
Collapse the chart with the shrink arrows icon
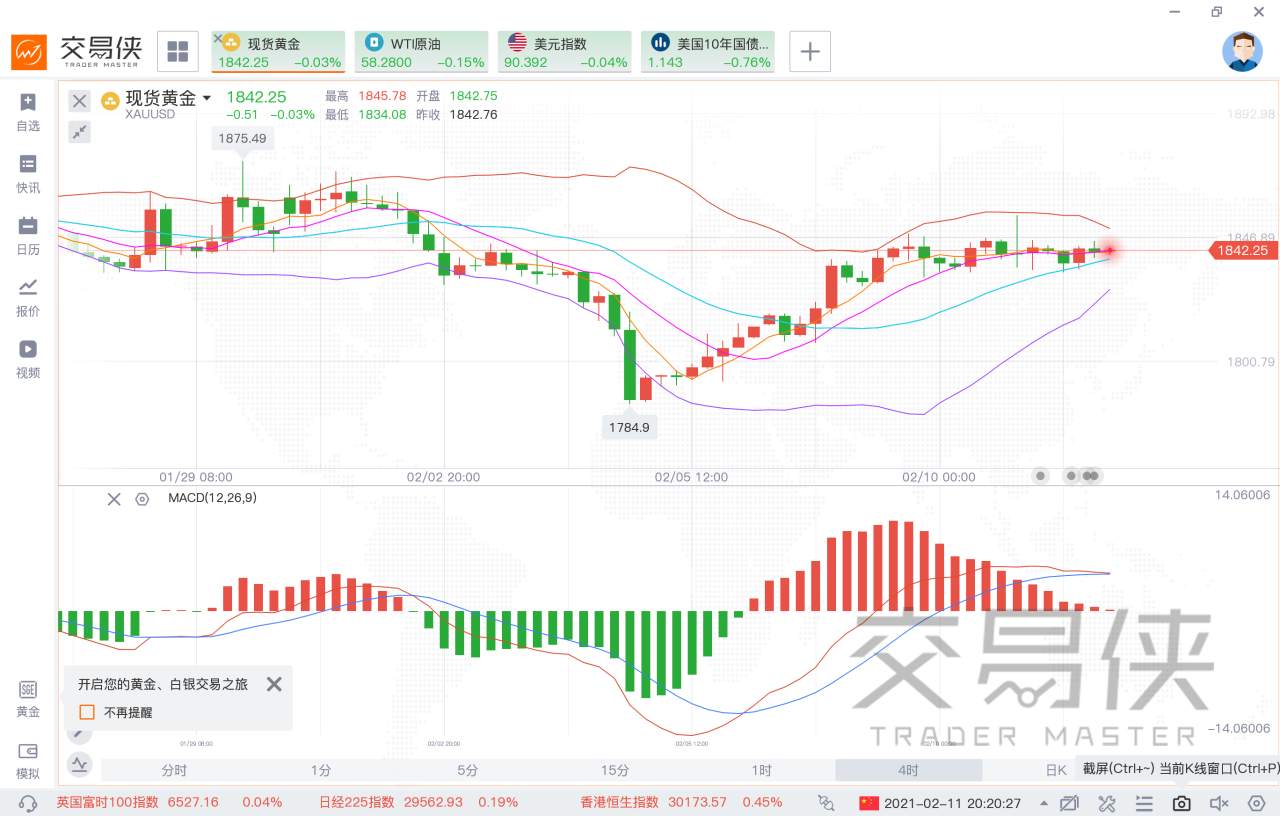coord(80,131)
